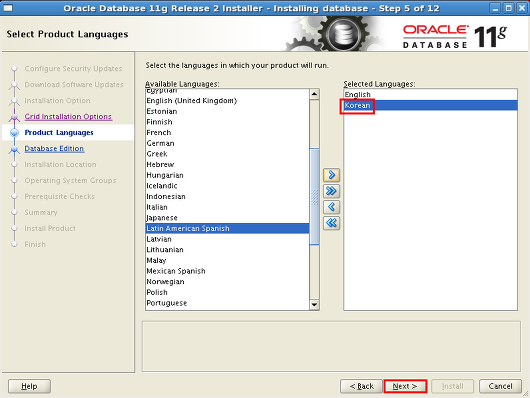Select Polish in the available list
Image resolution: width=530 pixels, height=398 pixels.
[227, 292]
